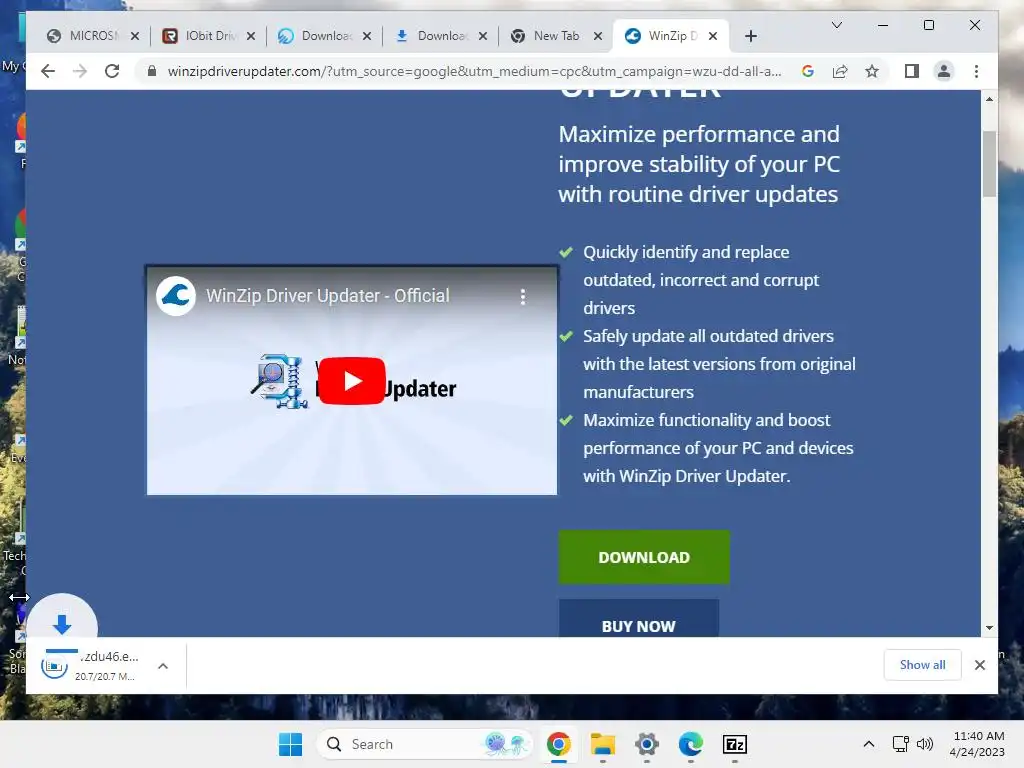1024x768 pixels.
Task: Click the address bar URL
Action: click(x=475, y=71)
